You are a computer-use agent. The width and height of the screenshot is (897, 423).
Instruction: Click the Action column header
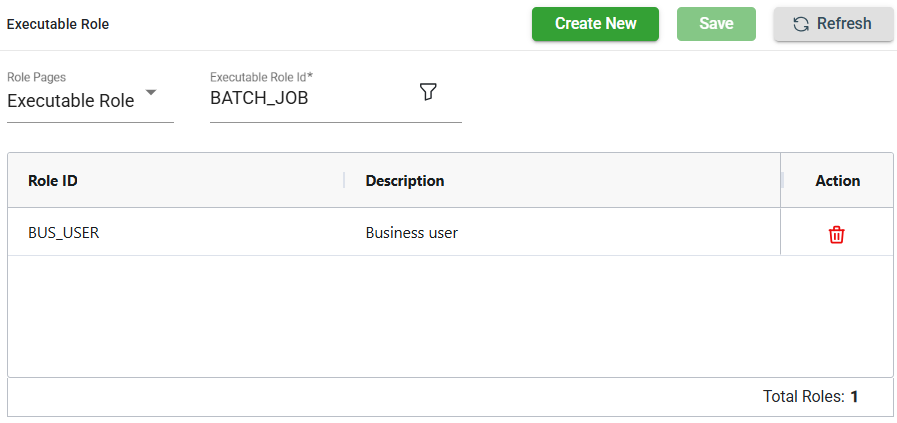click(x=838, y=181)
